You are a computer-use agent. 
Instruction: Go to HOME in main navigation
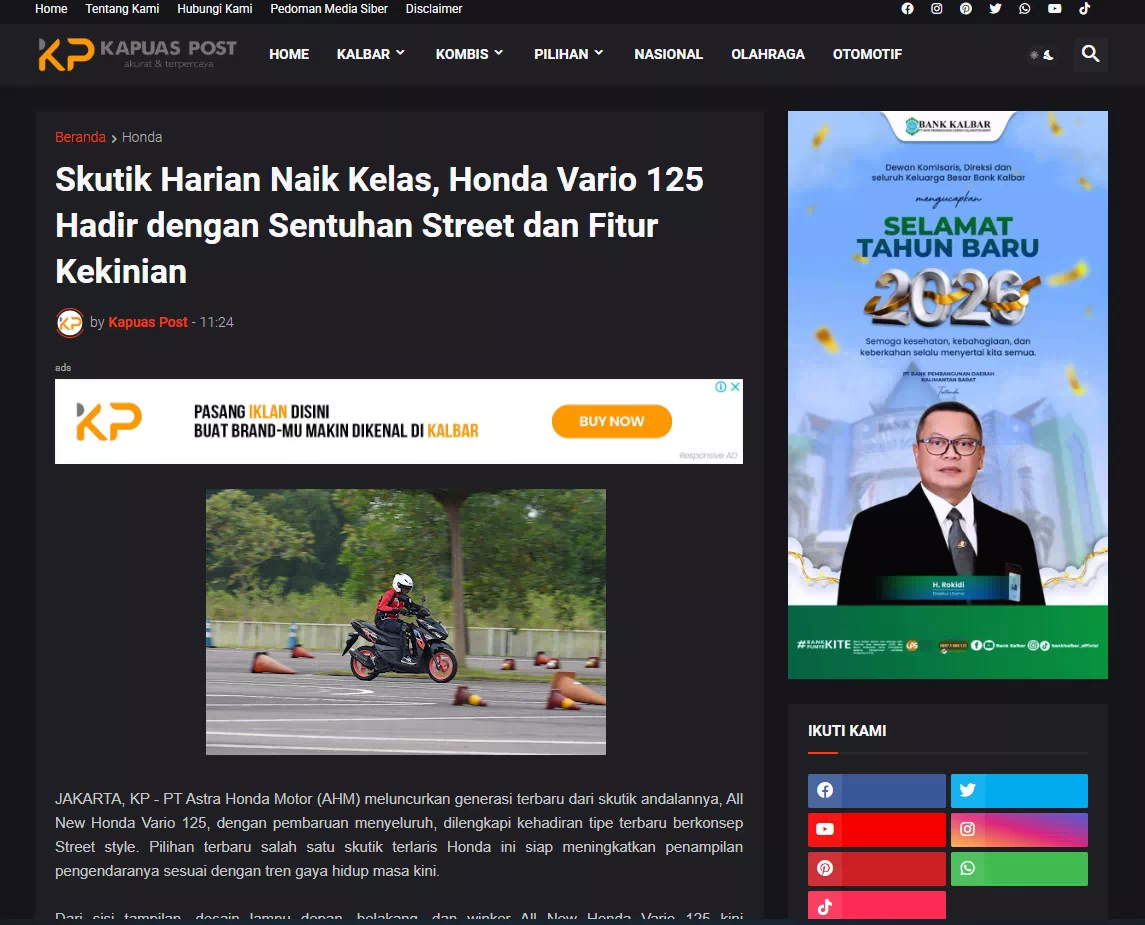pos(289,54)
